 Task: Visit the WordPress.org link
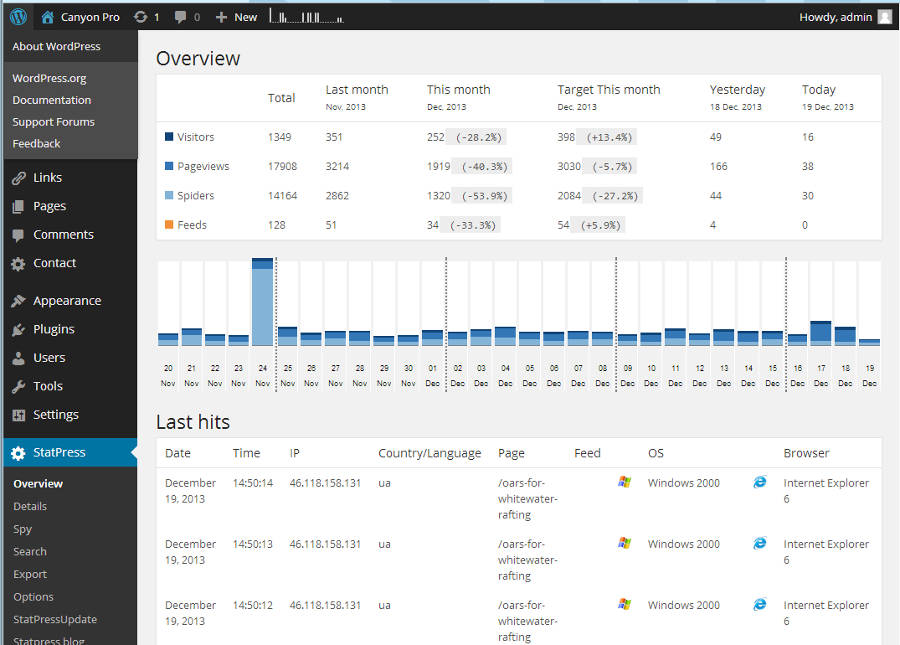(x=49, y=78)
